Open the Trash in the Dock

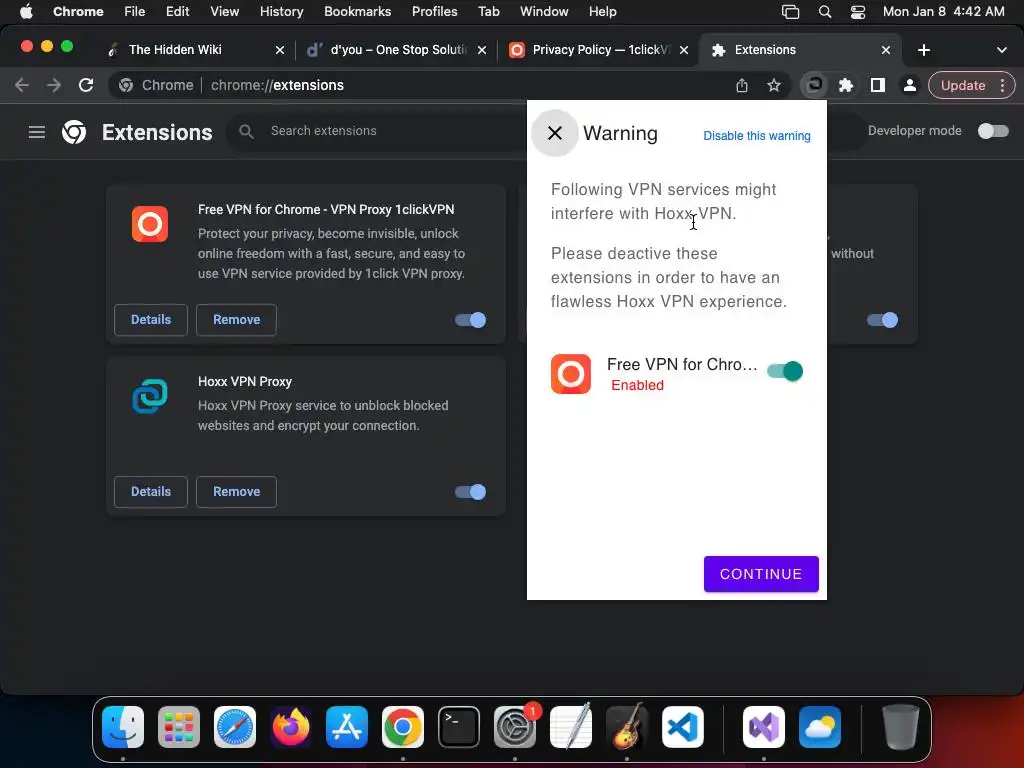[901, 727]
